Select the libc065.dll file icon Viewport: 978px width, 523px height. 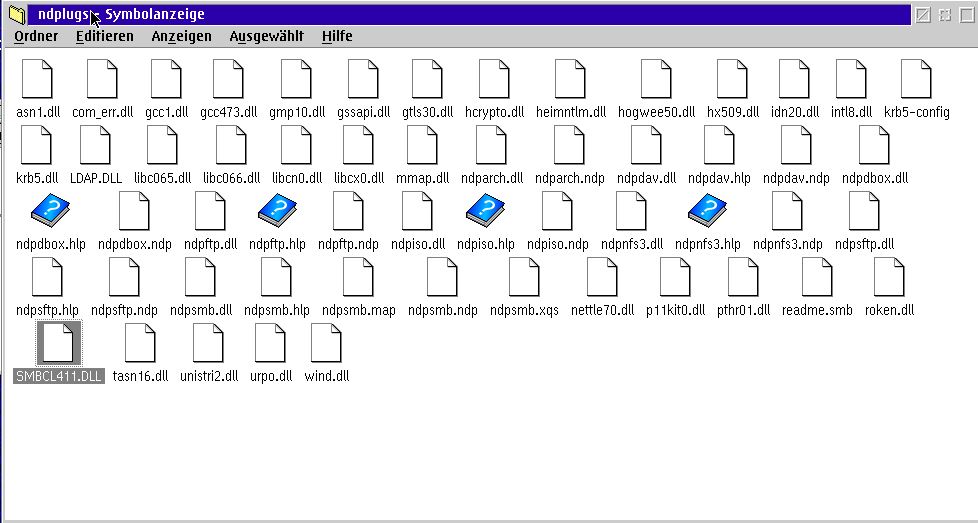(x=162, y=145)
